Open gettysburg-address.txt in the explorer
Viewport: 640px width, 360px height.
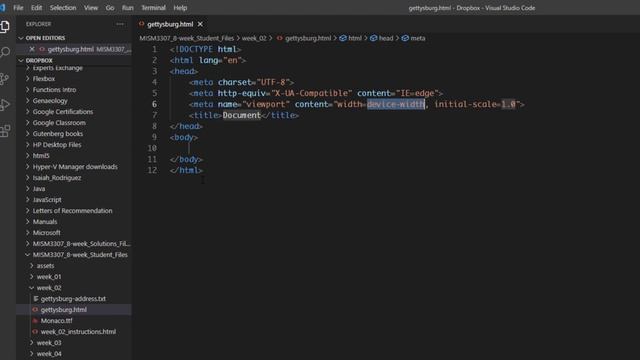[x=73, y=299]
